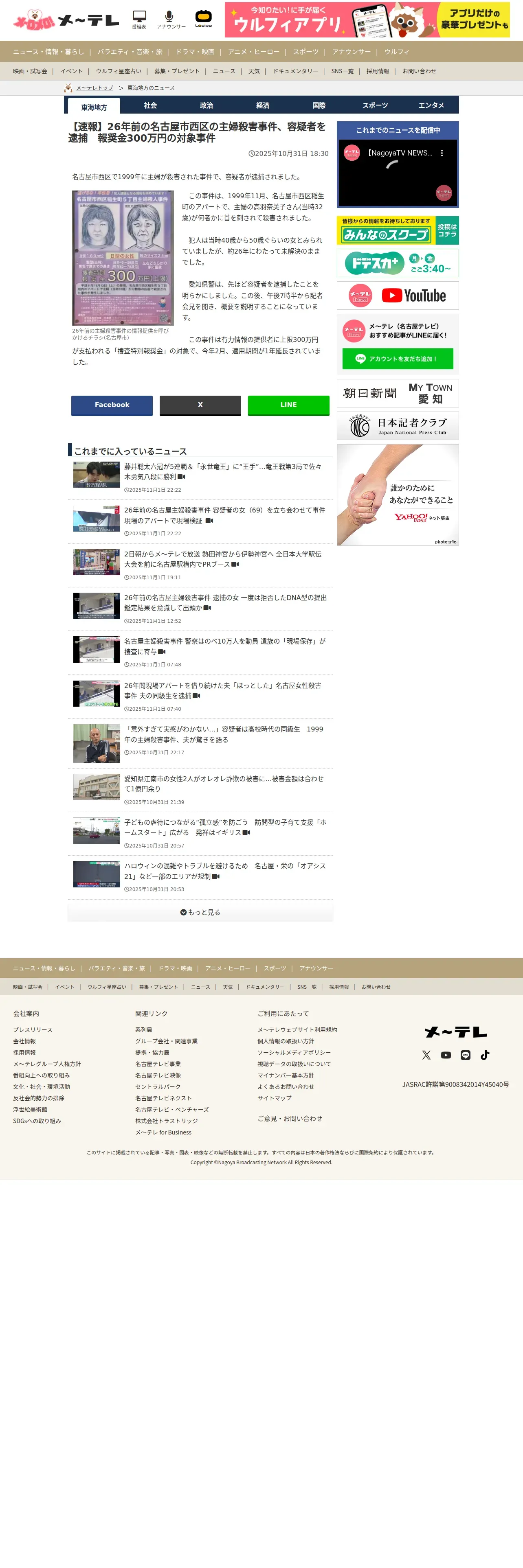Click the TikTok icon in footer

click(485, 1055)
